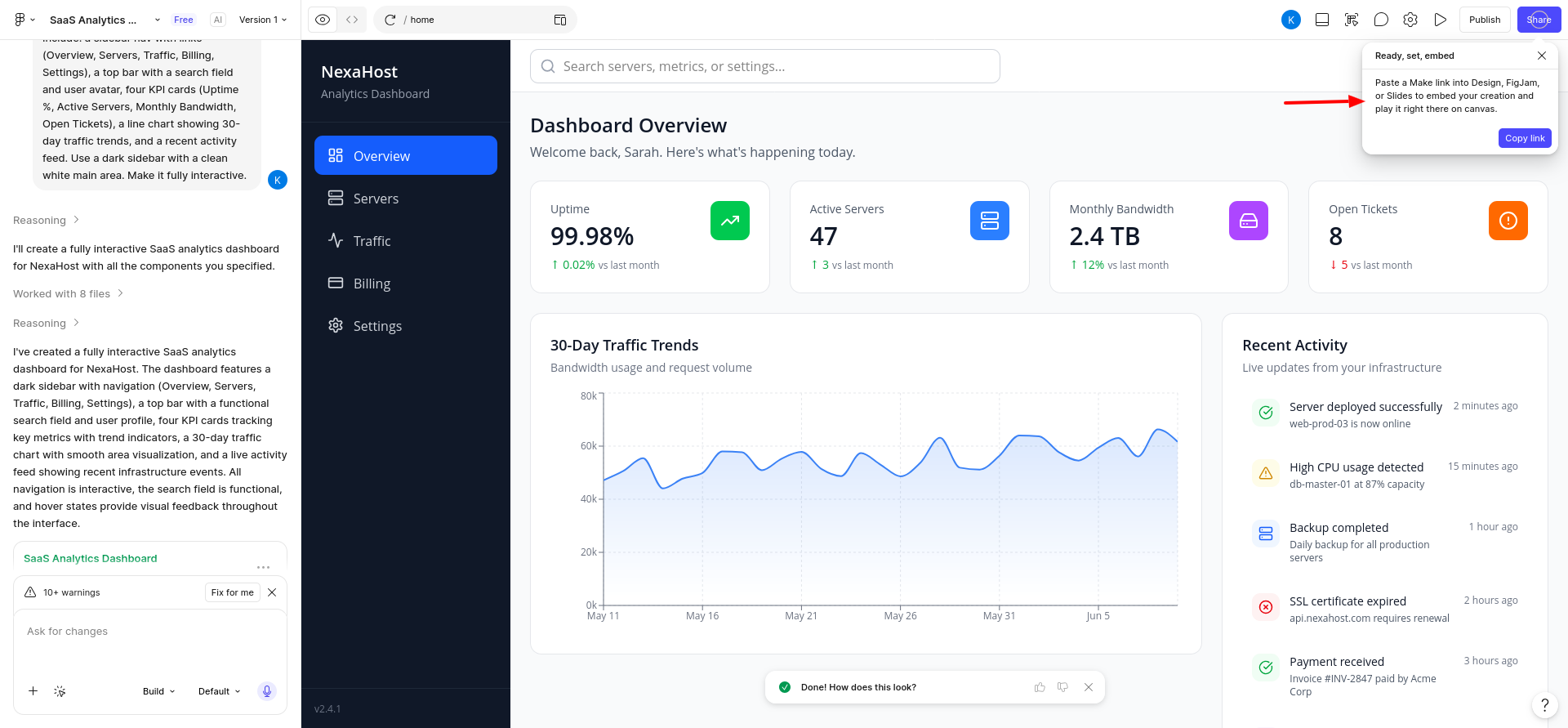This screenshot has width=1568, height=728.
Task: Select the point-and-edit inspect icon
Action: click(x=1352, y=20)
